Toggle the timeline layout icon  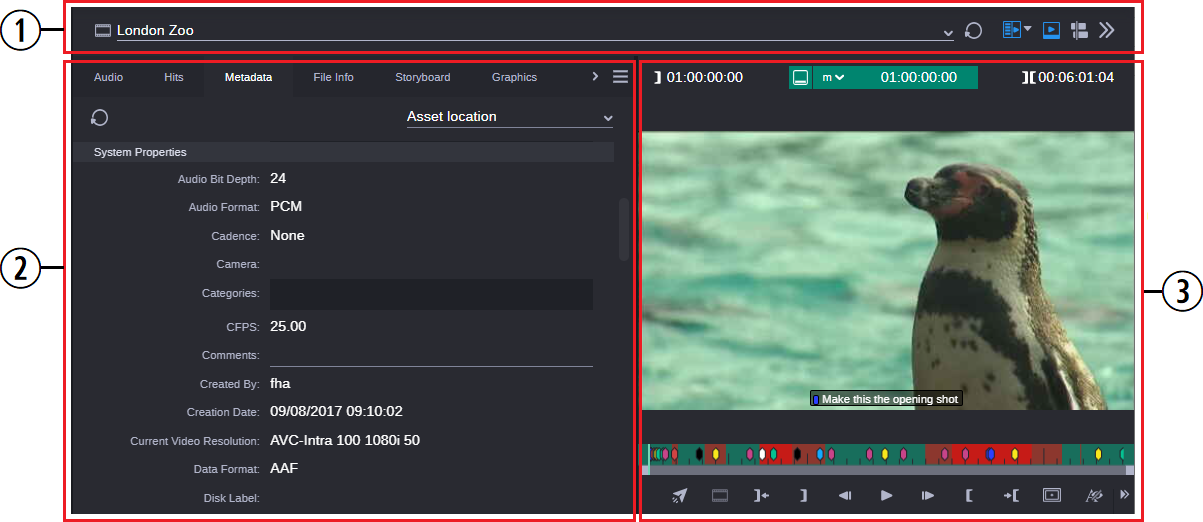[x=1079, y=30]
